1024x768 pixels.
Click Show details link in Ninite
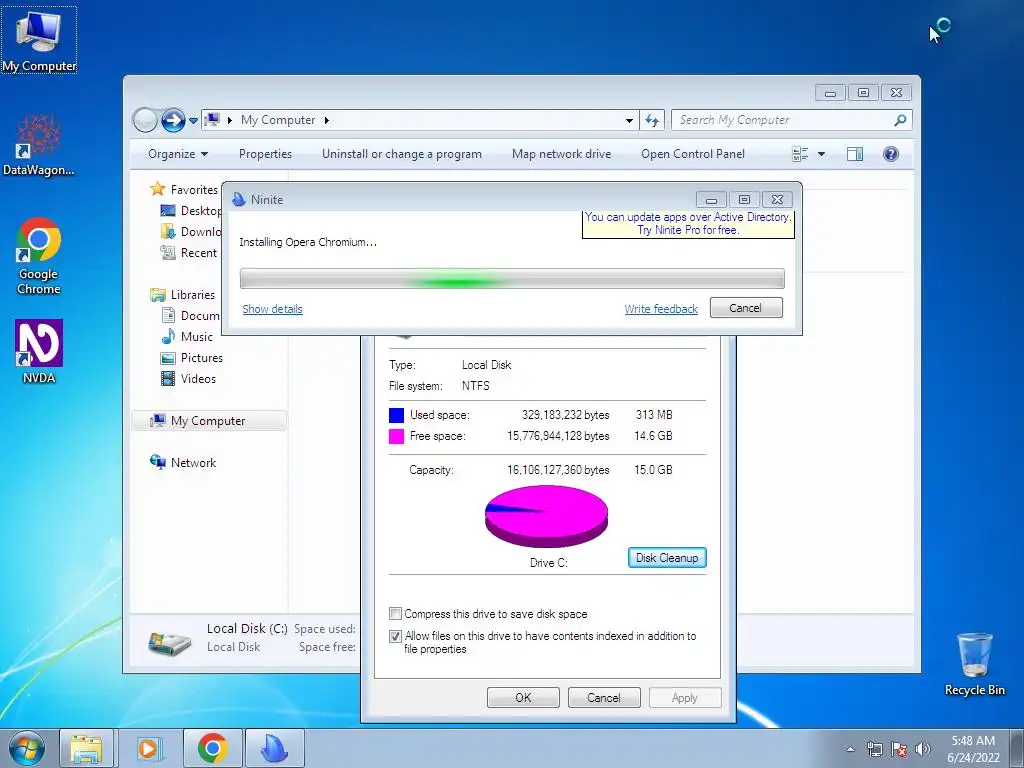(272, 309)
